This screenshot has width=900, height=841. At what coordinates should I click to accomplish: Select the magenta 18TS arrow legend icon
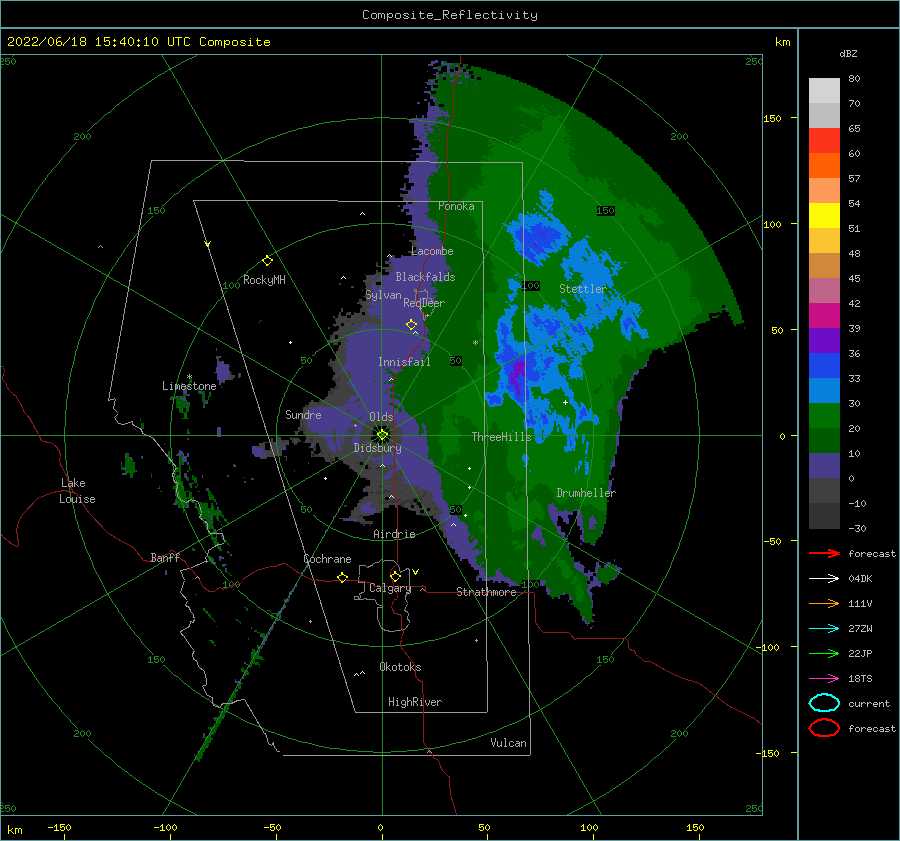tap(824, 679)
